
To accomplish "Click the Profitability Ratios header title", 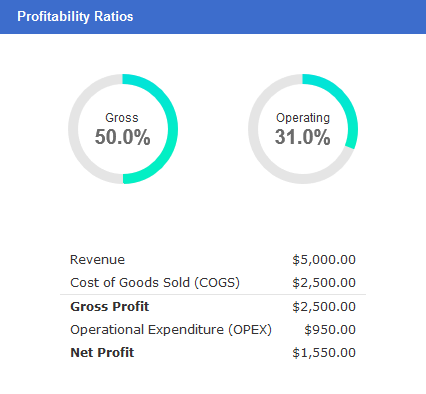I will coord(75,16).
